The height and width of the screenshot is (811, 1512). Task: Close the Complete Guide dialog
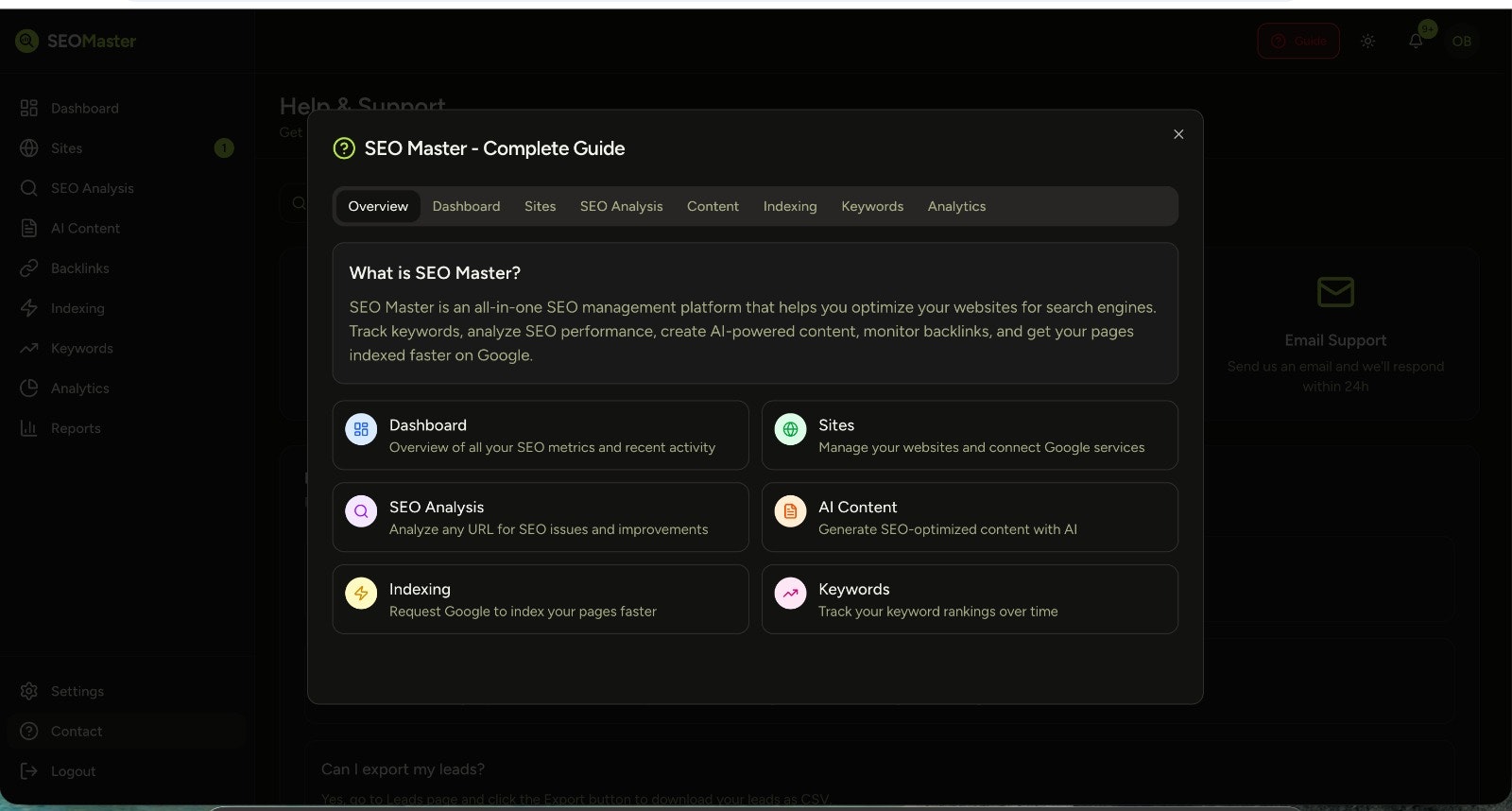click(1178, 134)
